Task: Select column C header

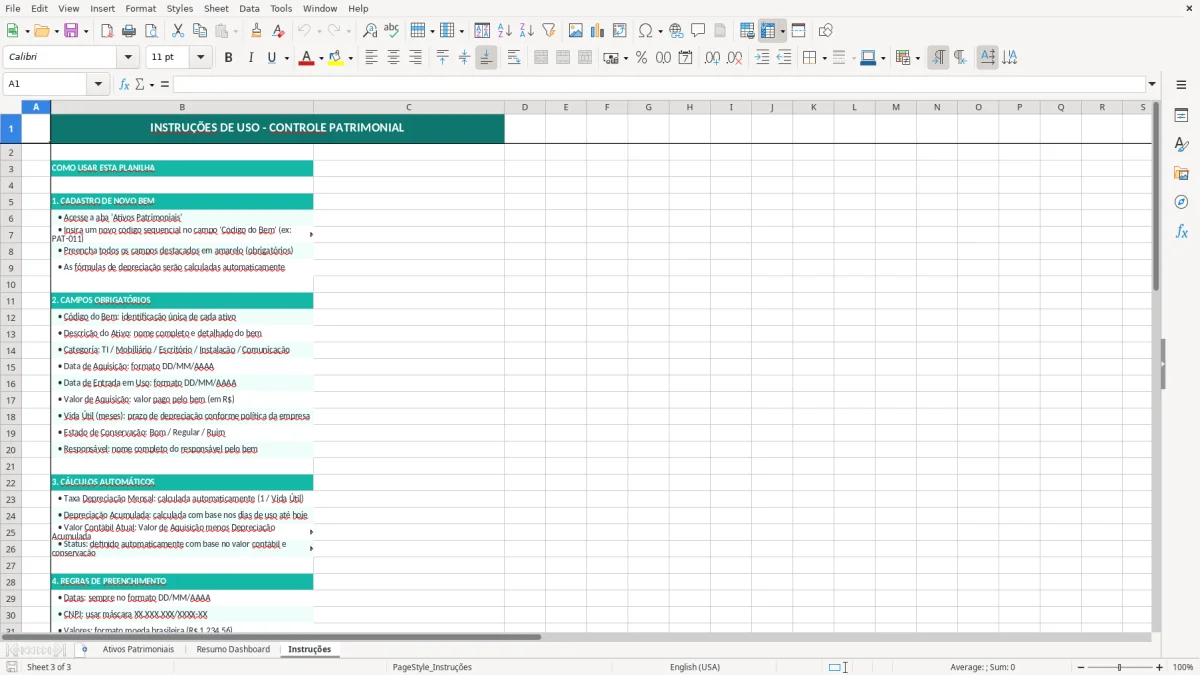Action: 409,107
